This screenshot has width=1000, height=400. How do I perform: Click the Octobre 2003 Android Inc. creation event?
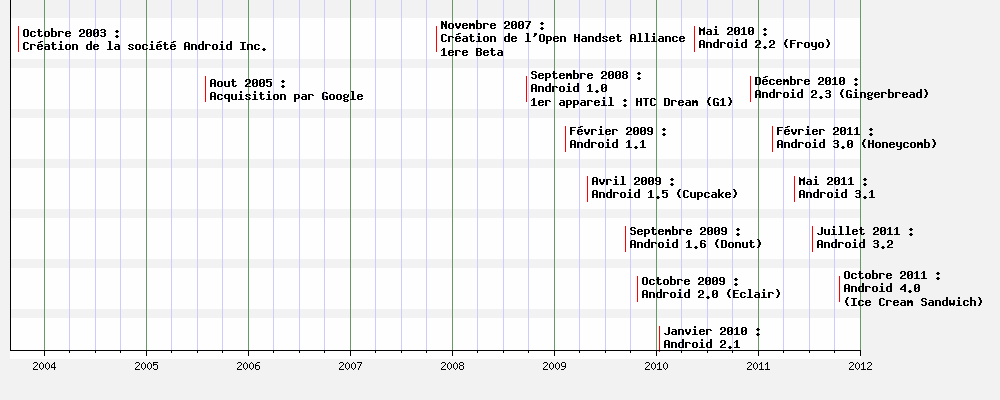coord(144,39)
